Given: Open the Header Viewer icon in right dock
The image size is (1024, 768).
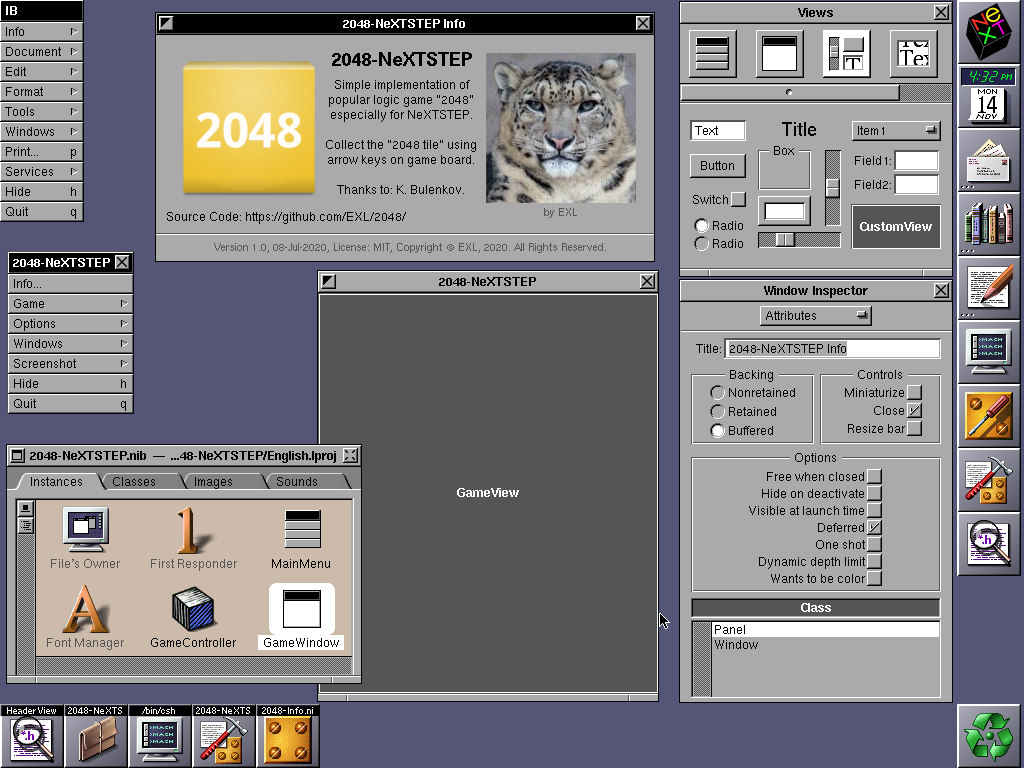Looking at the screenshot, I should 991,544.
